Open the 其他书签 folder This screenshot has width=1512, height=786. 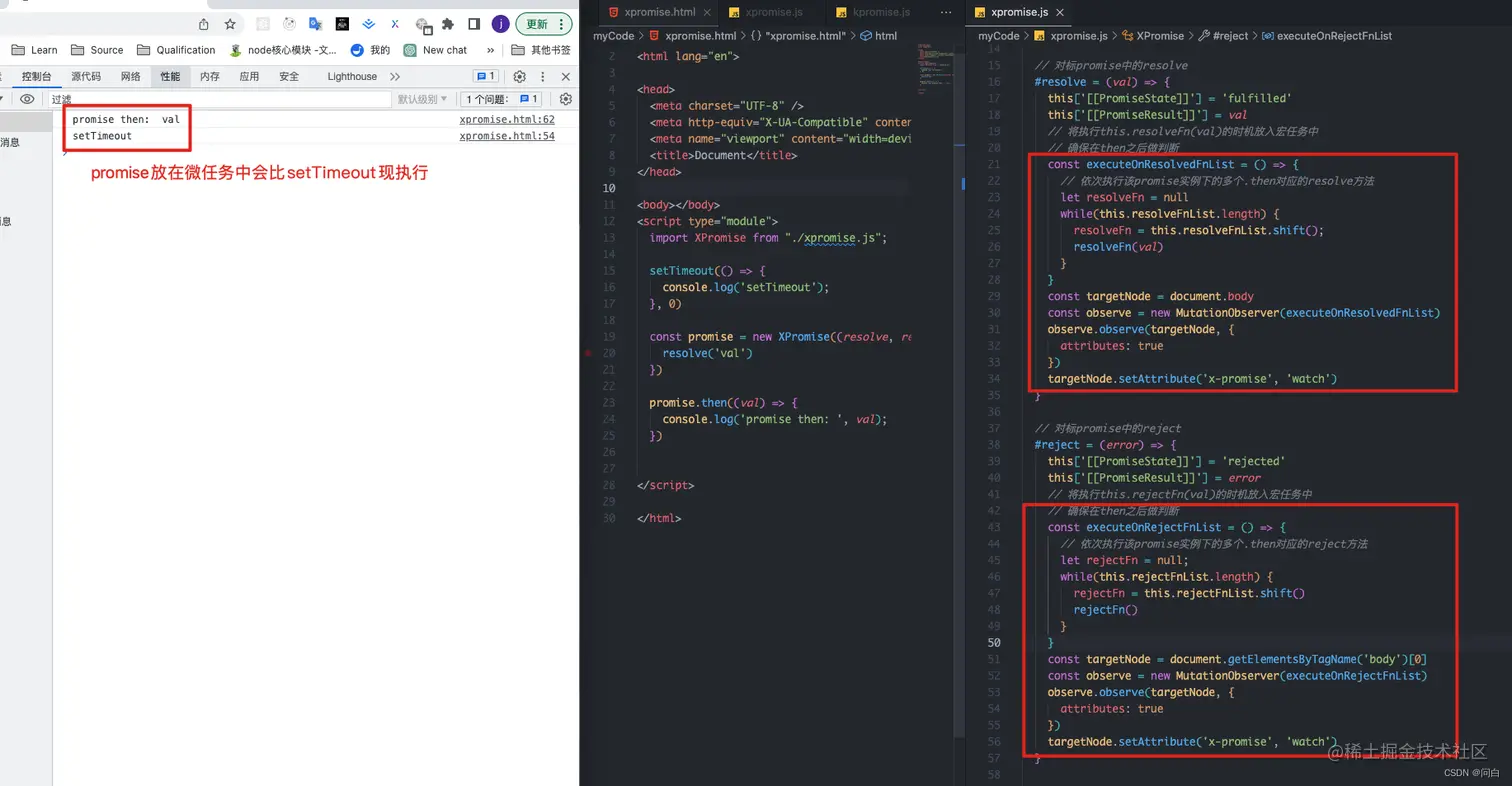coord(541,50)
